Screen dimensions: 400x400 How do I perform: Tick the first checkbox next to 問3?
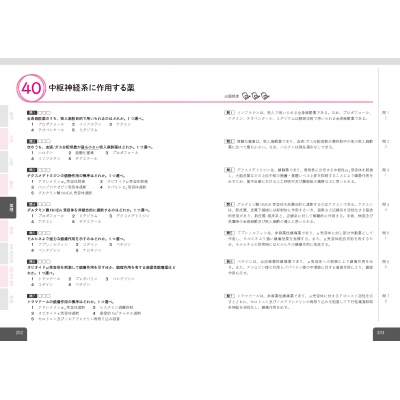tap(40, 170)
